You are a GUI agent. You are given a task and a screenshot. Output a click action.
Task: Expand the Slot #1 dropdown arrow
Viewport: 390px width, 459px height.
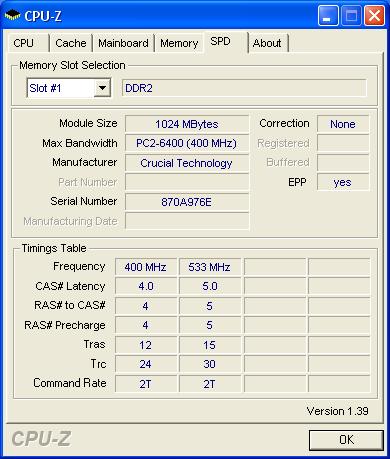coord(102,88)
